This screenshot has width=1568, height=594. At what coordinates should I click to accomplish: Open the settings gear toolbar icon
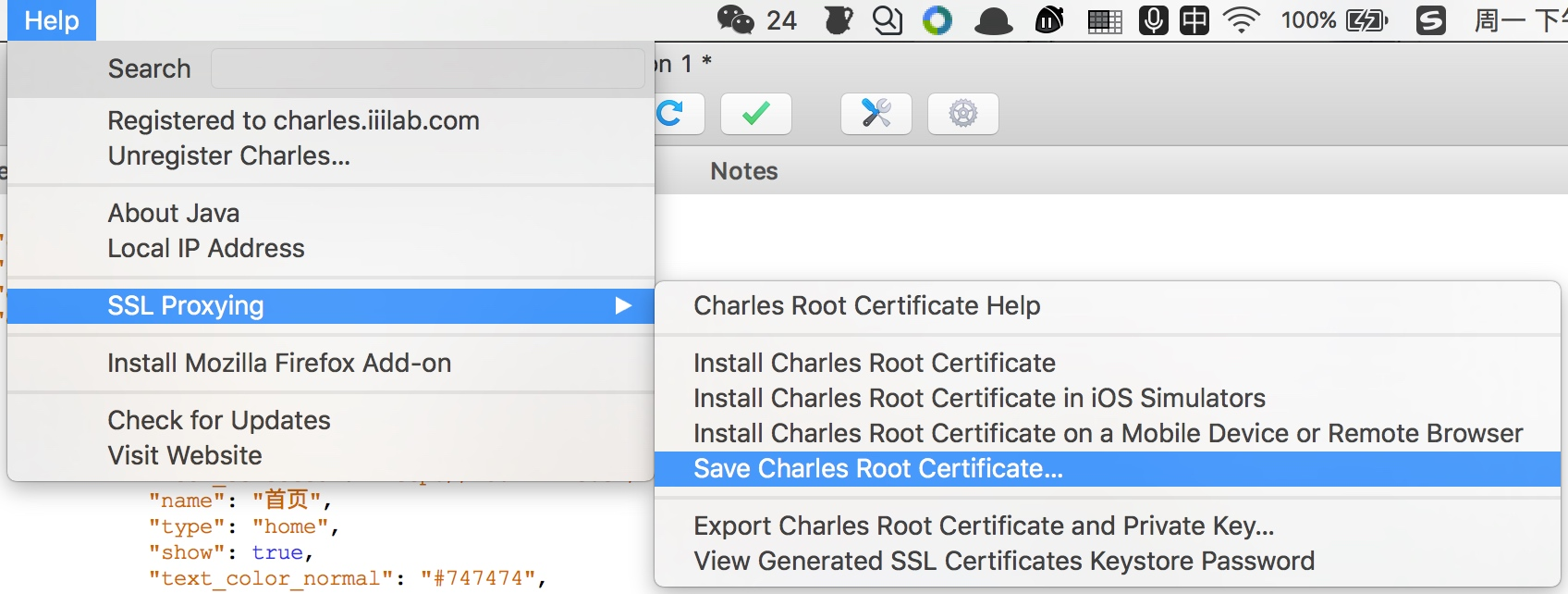[962, 114]
